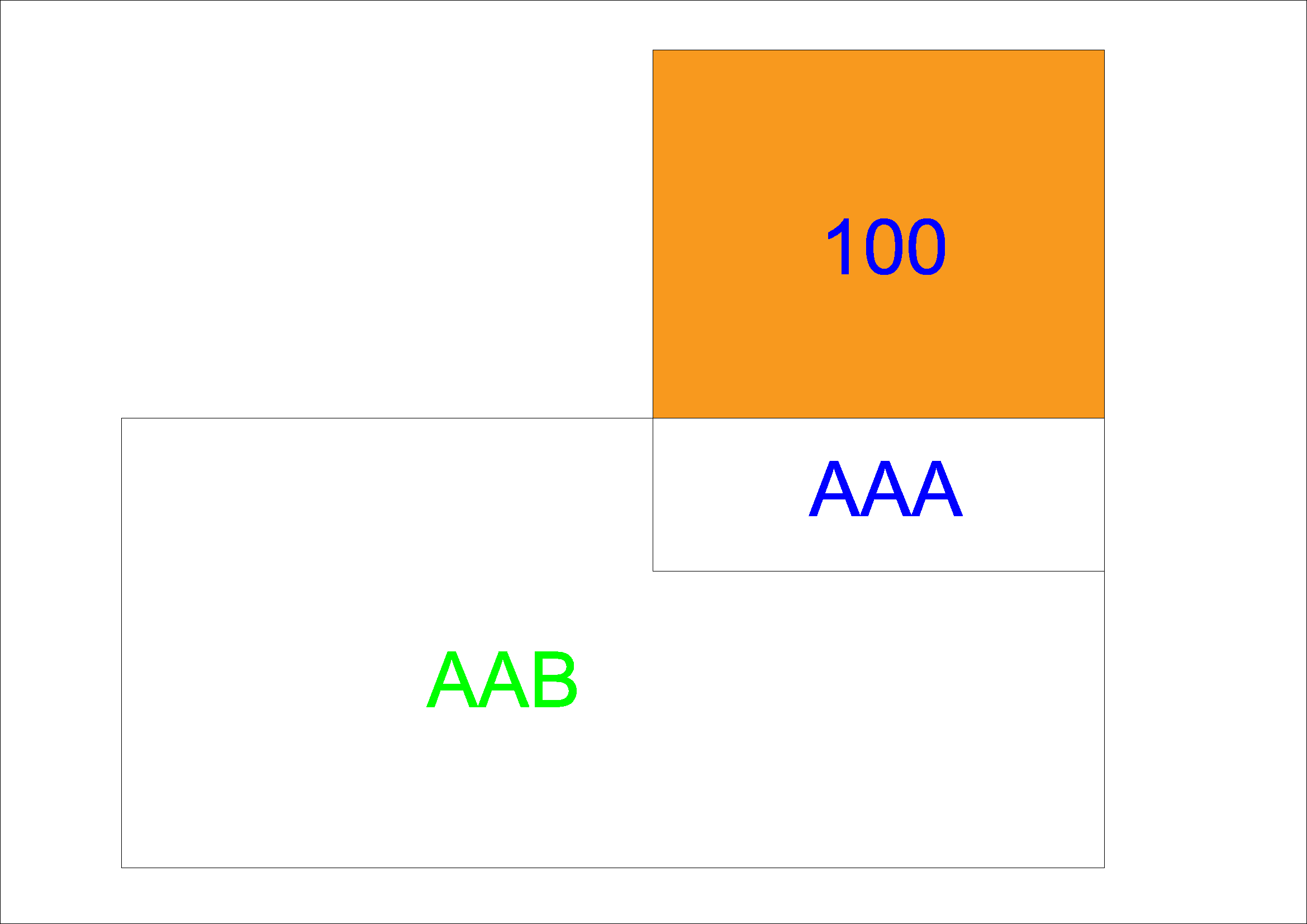Click top-right corner of the orange rectangle
Image resolution: width=1307 pixels, height=924 pixels.
[x=1104, y=50]
